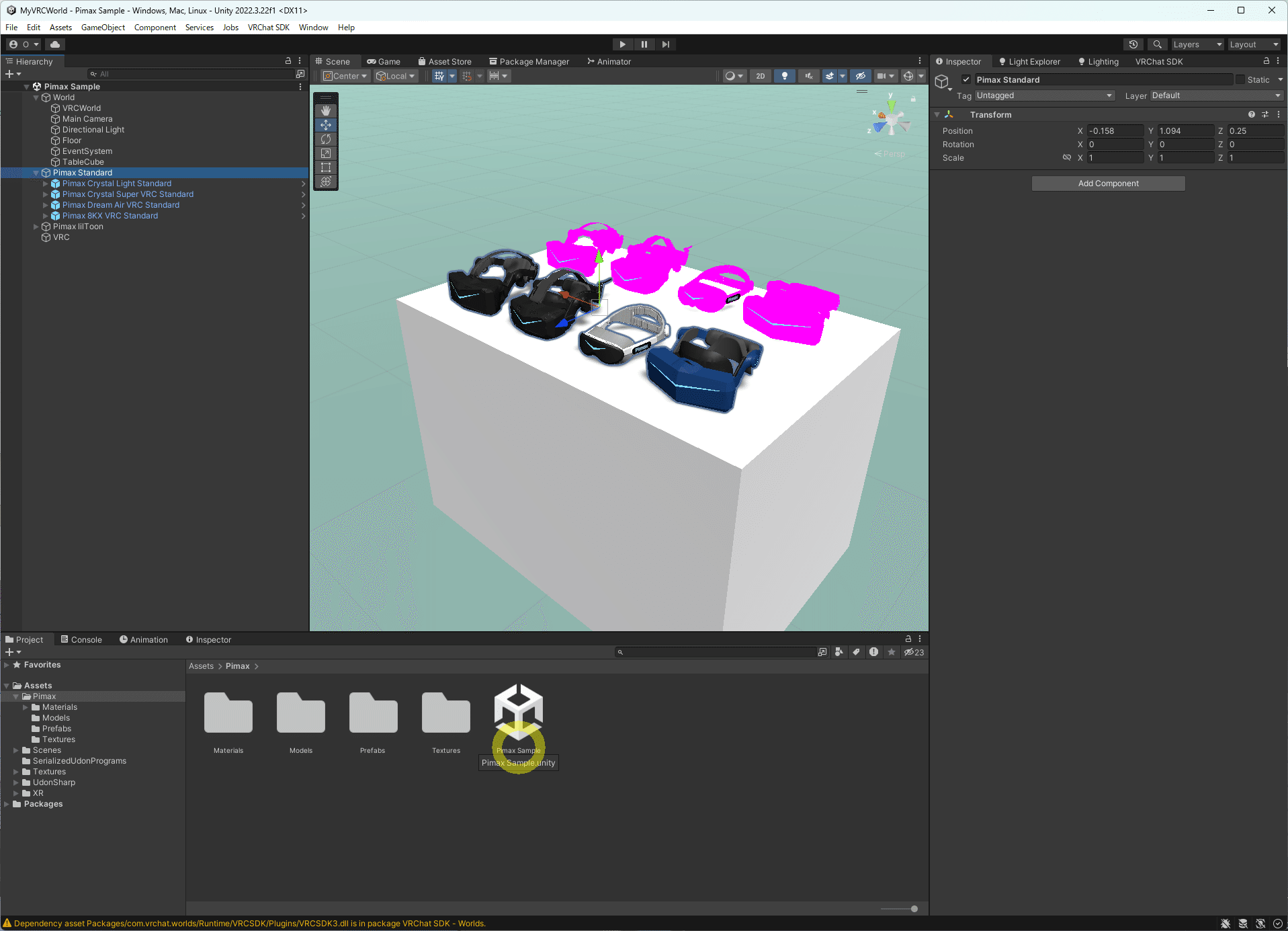This screenshot has width=1288, height=931.
Task: Select the combined Transform tool
Action: click(326, 181)
